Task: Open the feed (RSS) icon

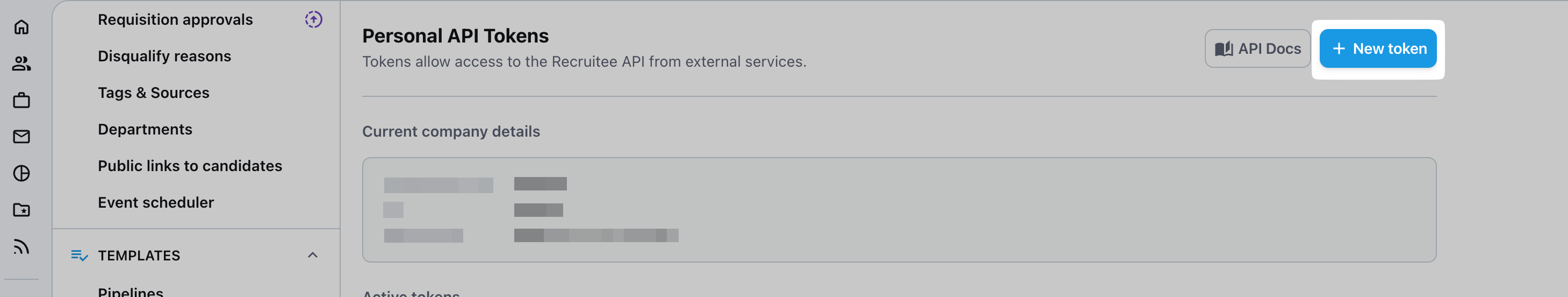Action: point(21,246)
